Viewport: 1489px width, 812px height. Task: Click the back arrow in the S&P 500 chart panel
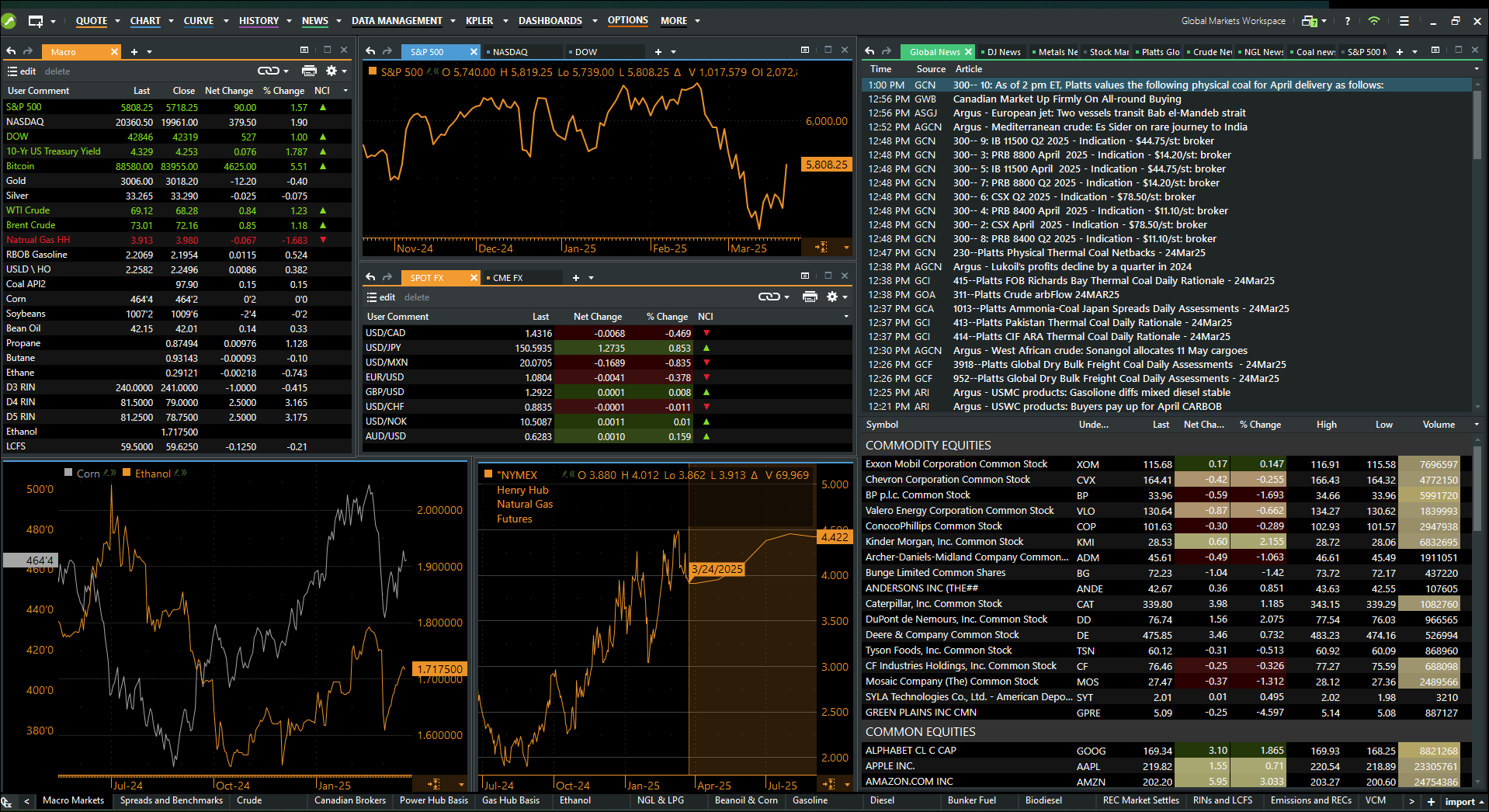(x=371, y=51)
